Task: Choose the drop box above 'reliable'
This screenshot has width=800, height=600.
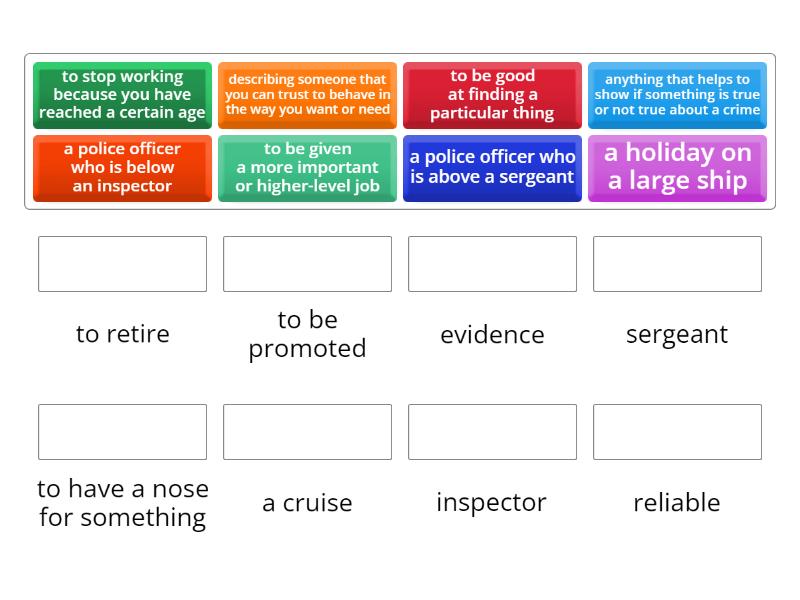Action: coord(677,432)
